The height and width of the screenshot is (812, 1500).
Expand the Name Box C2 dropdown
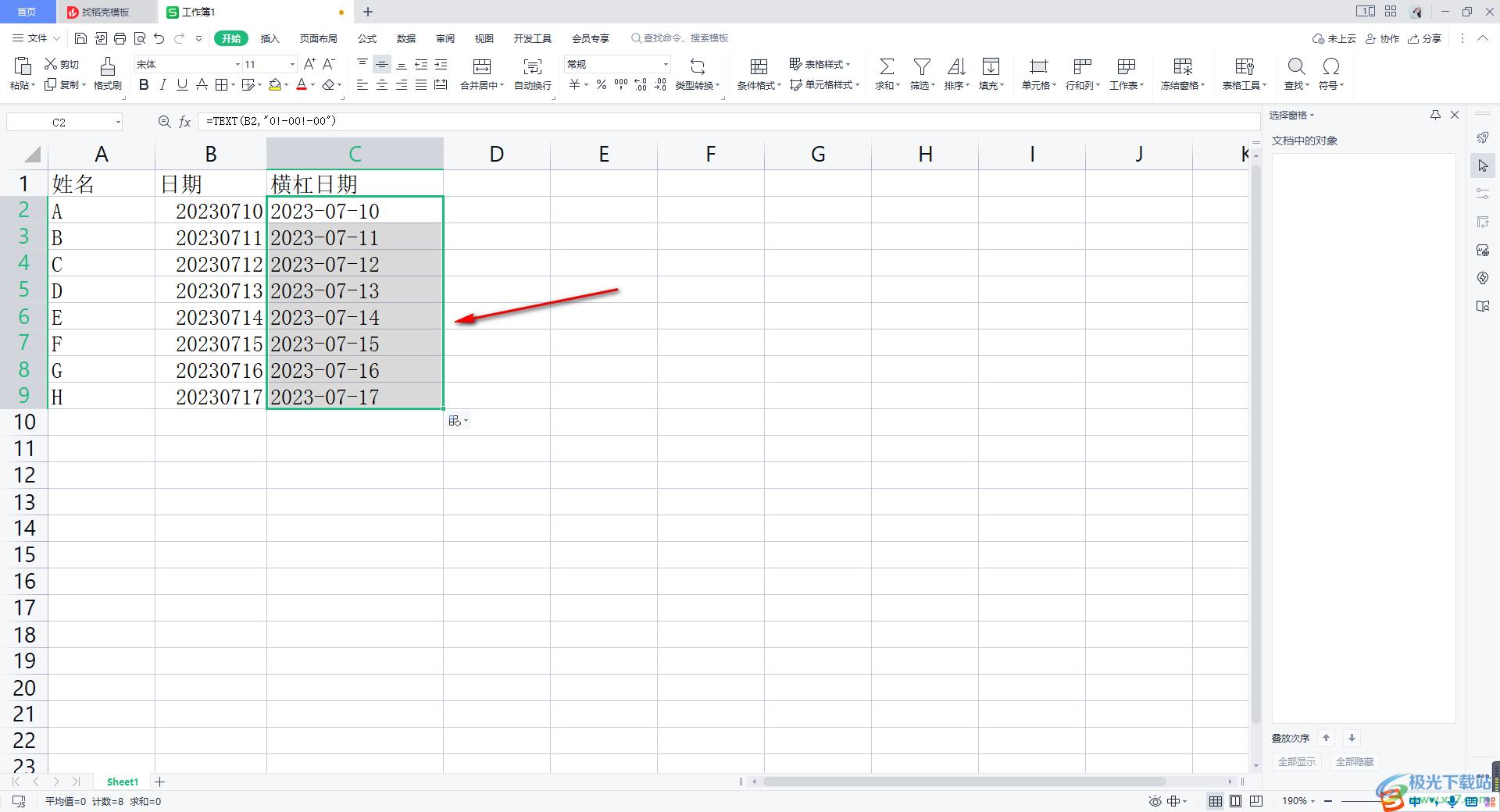pos(118,122)
